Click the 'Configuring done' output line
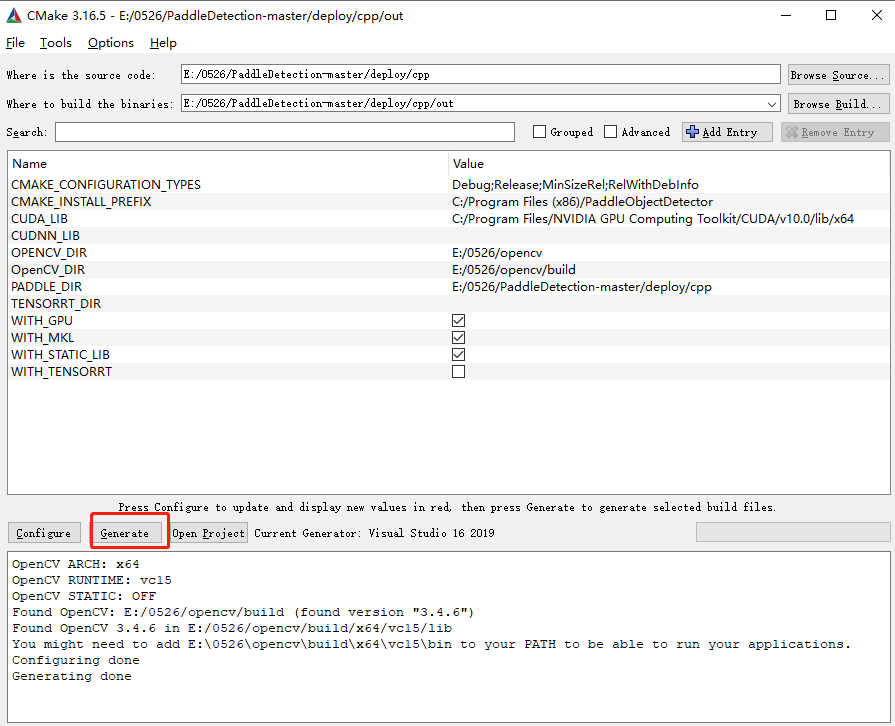895x726 pixels. (x=76, y=660)
